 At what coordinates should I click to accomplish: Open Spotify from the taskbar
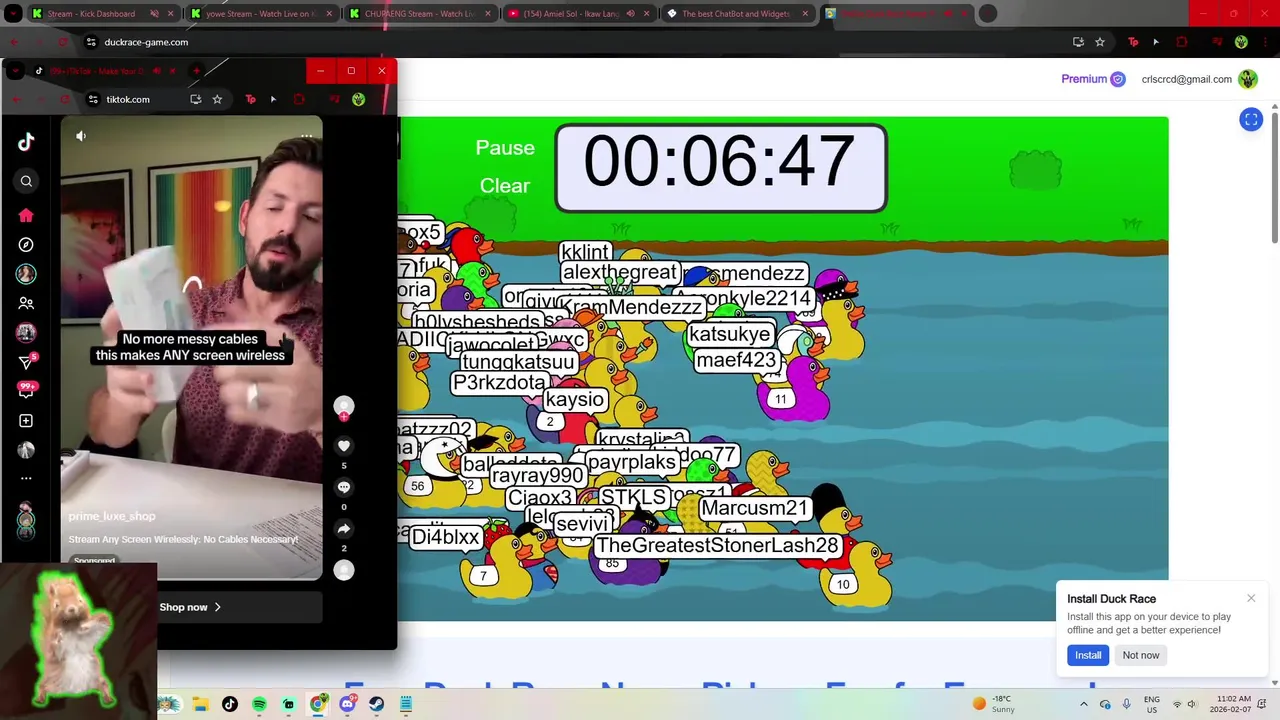coord(260,704)
